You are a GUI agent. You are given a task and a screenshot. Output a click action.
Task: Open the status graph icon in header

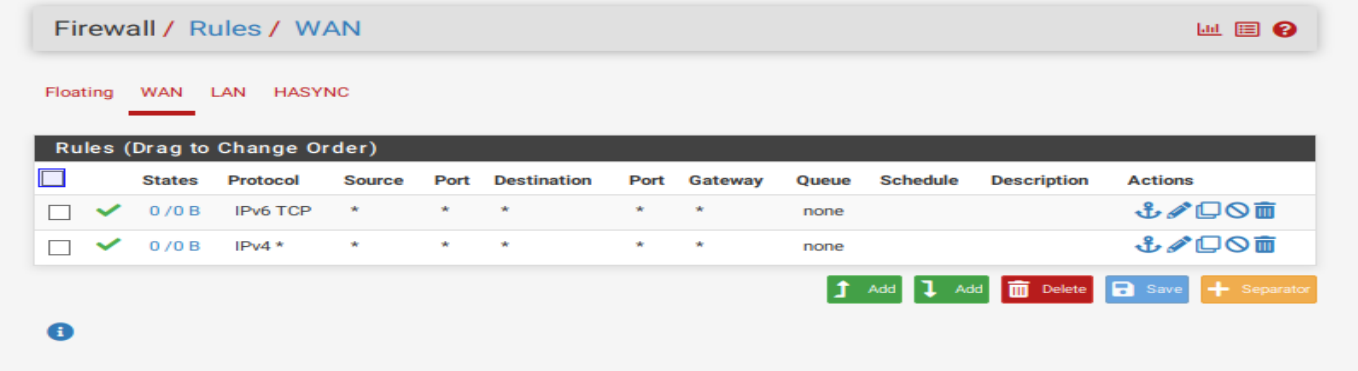point(1210,29)
